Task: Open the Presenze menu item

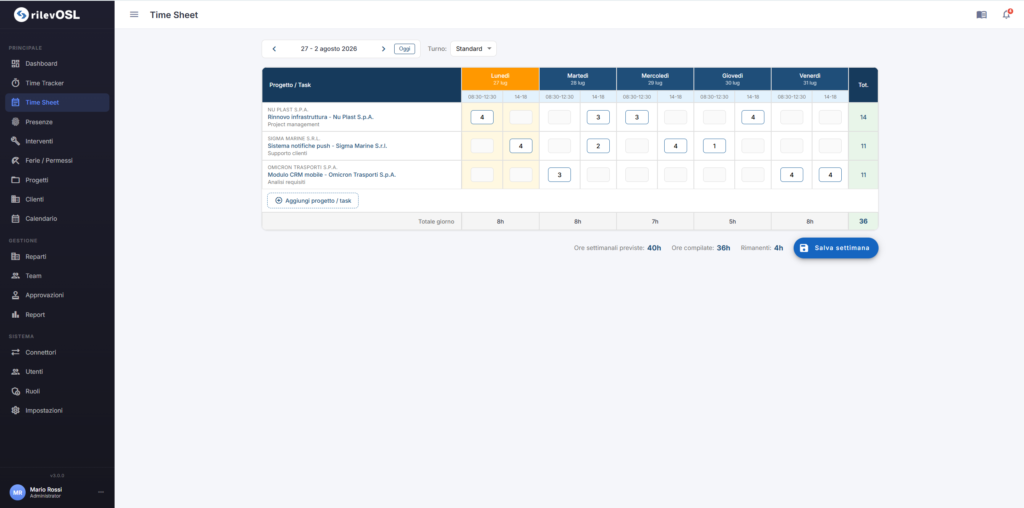Action: [57, 122]
